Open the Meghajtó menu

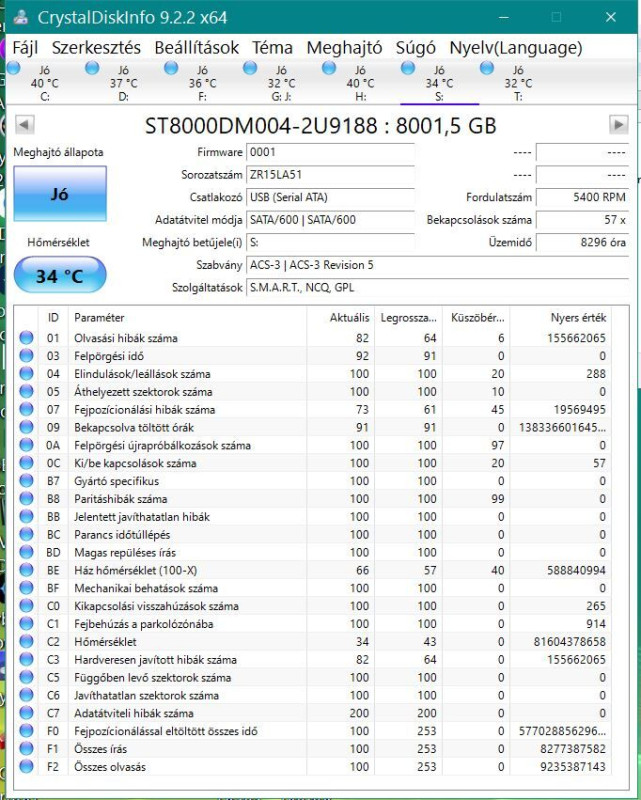(x=344, y=48)
